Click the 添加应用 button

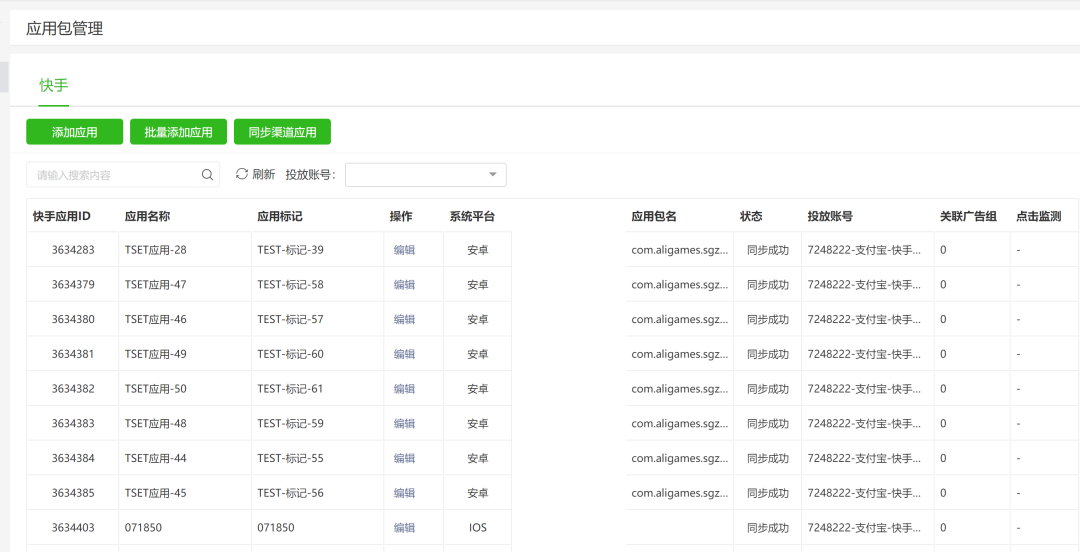pos(74,132)
